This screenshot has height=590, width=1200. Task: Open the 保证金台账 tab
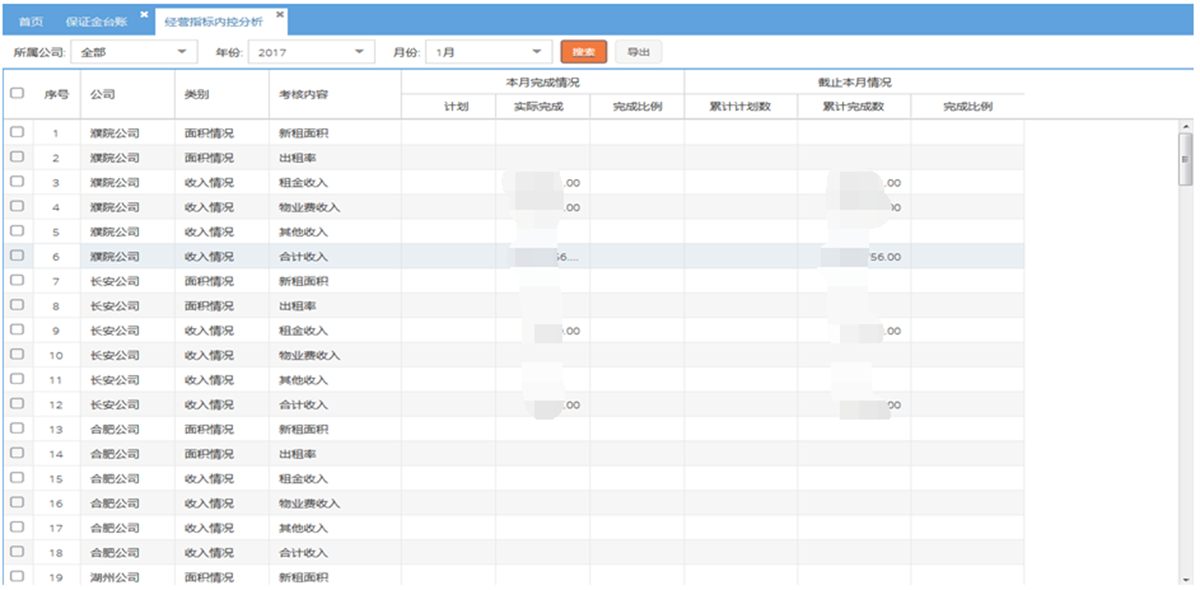(100, 21)
